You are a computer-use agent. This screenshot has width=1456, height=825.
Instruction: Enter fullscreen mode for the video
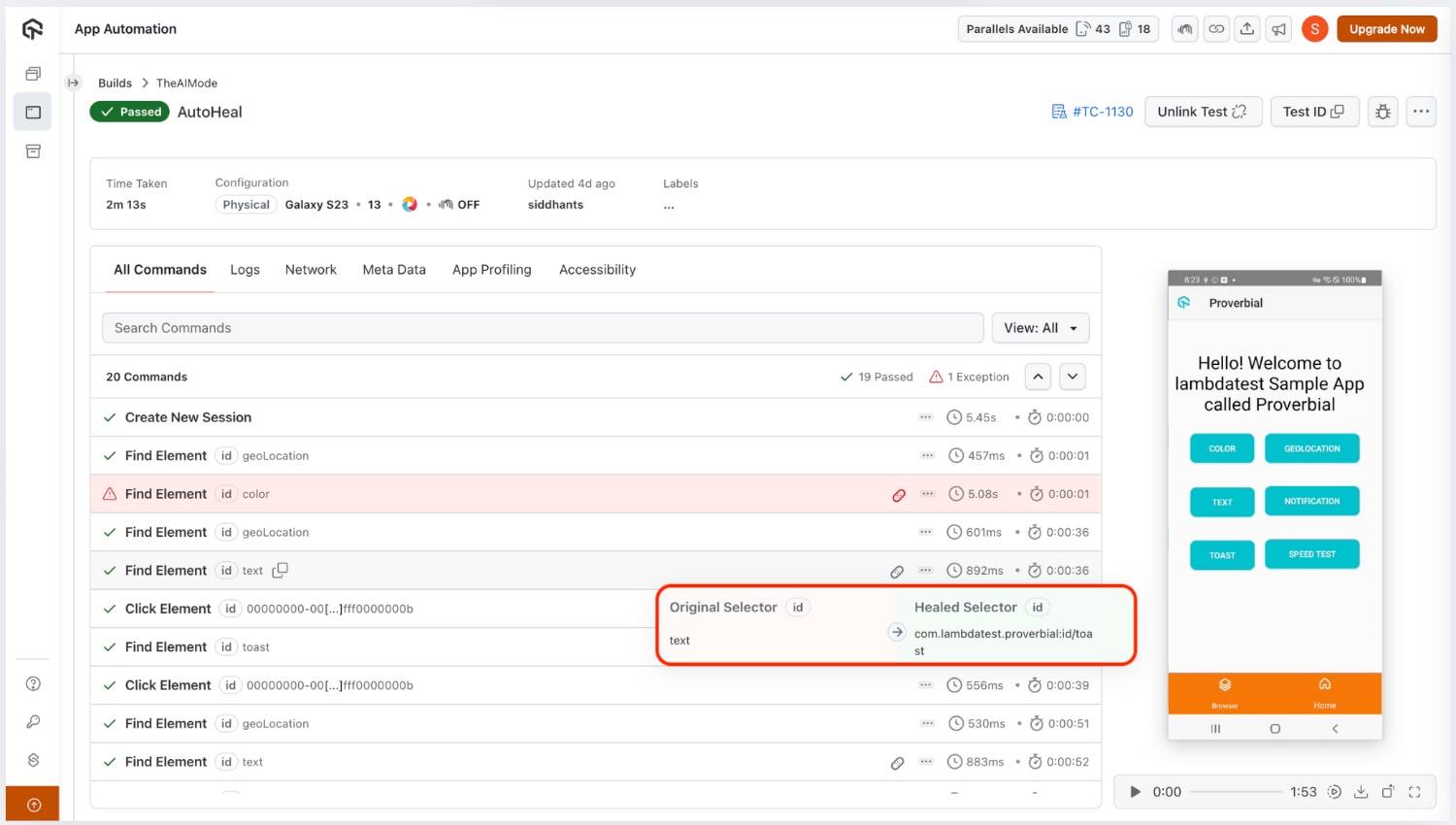pos(1414,792)
